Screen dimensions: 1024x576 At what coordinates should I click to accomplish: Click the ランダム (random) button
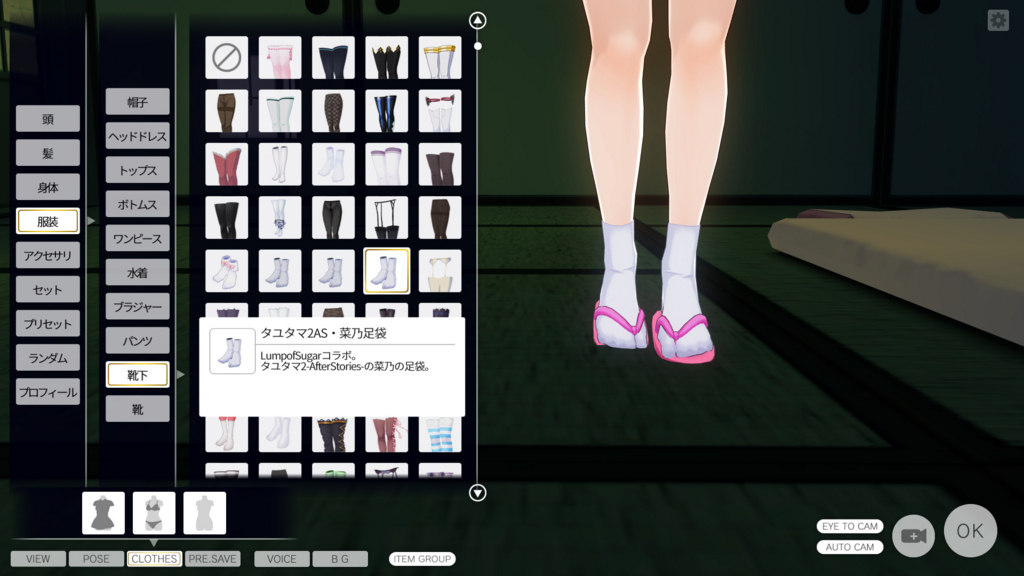[x=48, y=358]
